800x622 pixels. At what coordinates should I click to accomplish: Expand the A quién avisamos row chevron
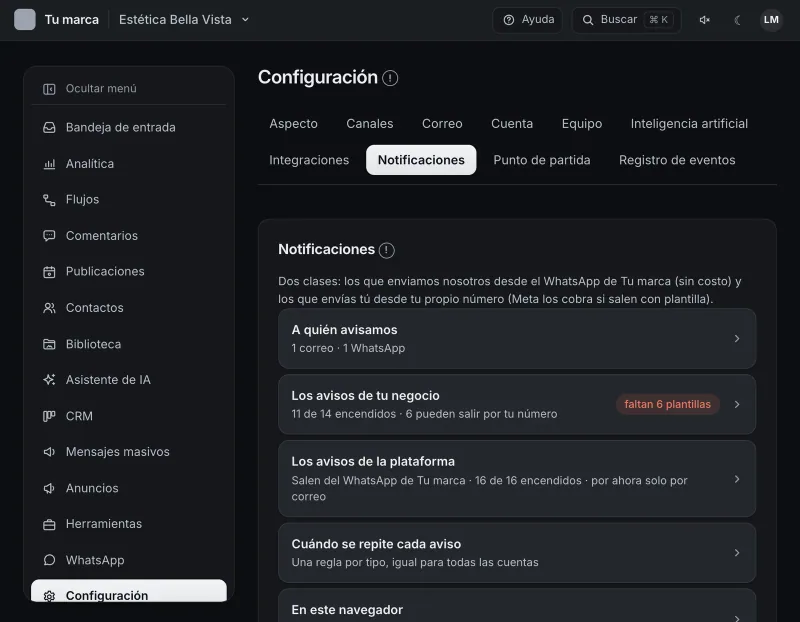tap(737, 339)
